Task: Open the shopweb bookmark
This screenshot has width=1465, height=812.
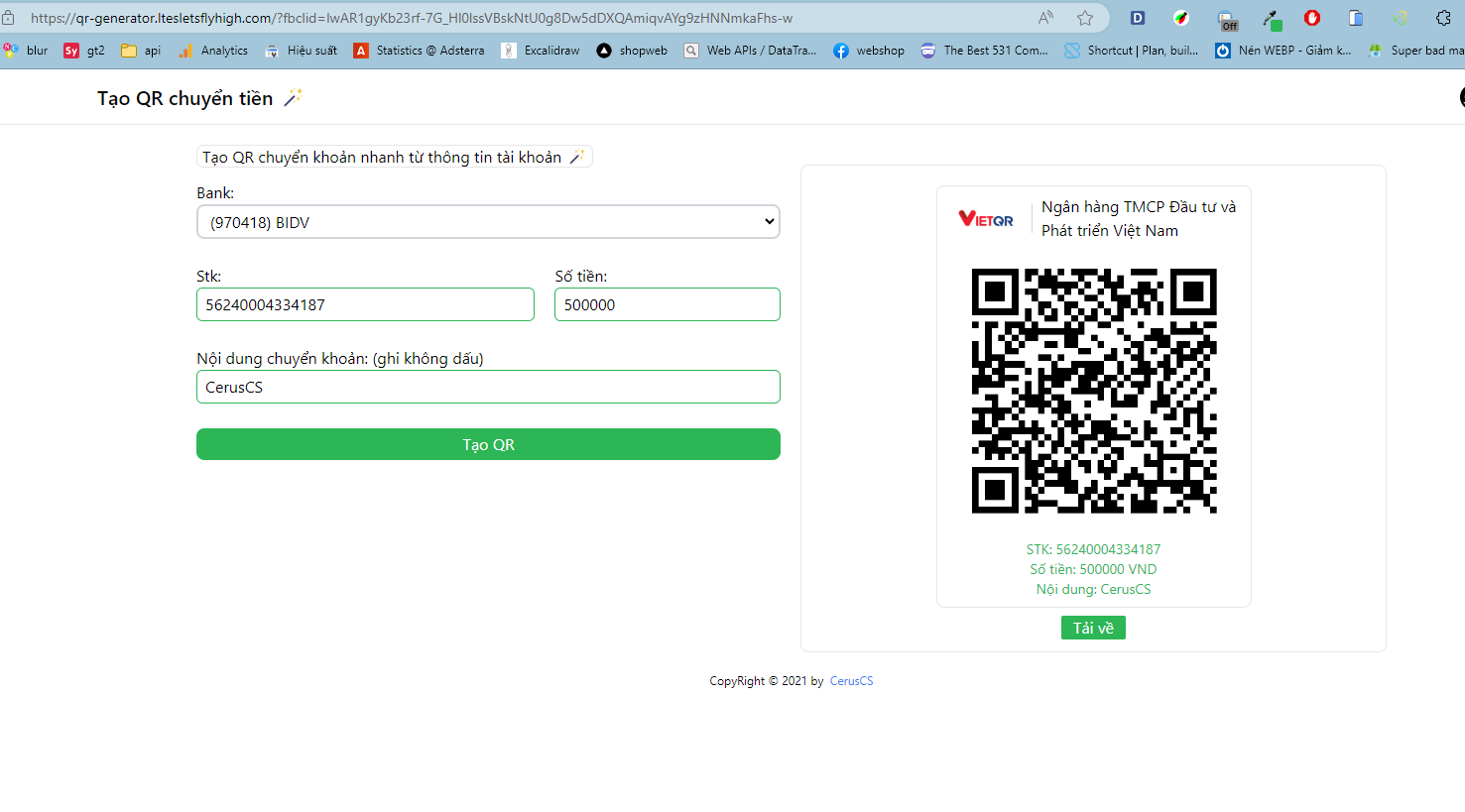Action: [x=632, y=51]
